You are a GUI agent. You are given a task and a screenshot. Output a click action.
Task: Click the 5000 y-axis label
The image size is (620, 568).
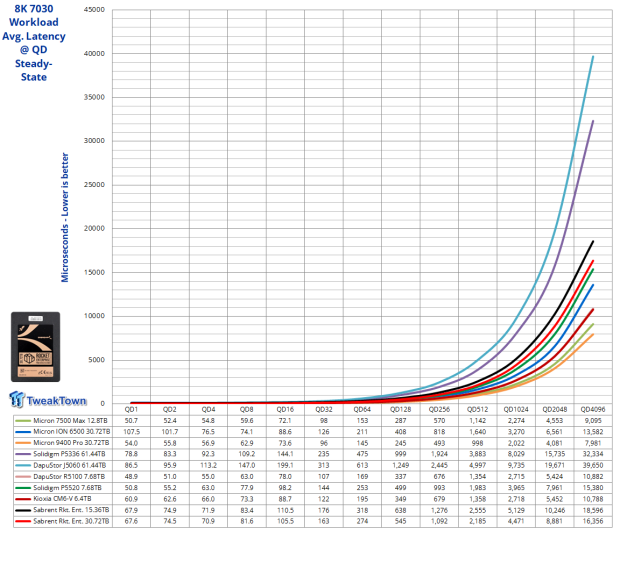96,360
